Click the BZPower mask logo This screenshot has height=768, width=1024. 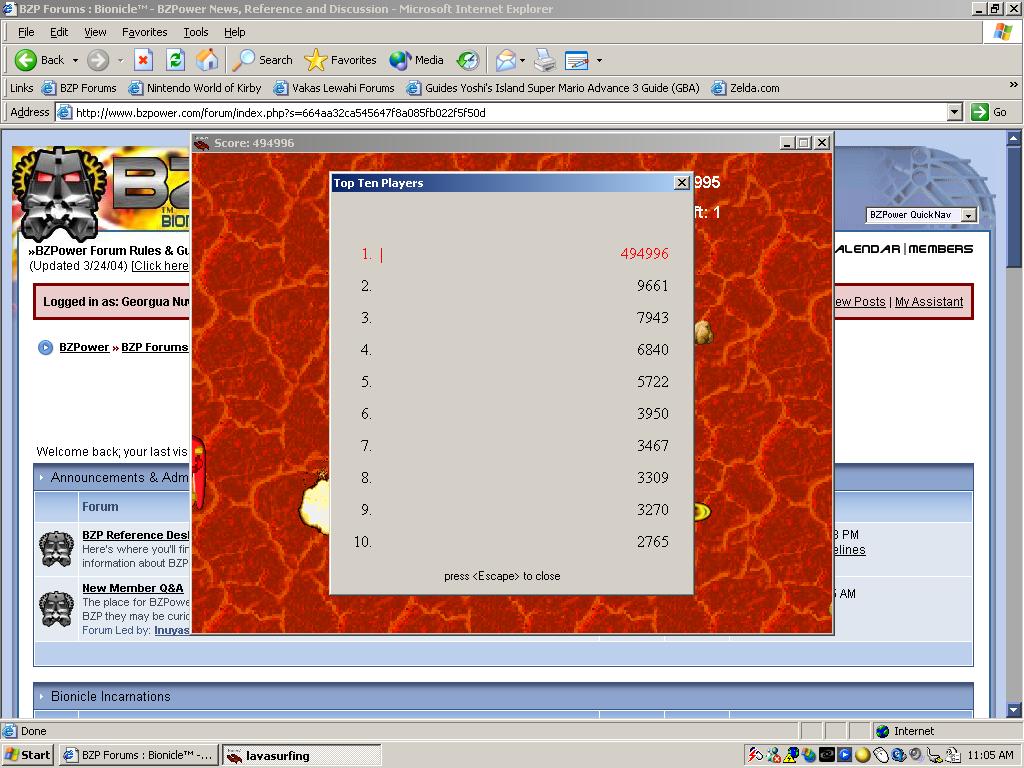tap(60, 195)
